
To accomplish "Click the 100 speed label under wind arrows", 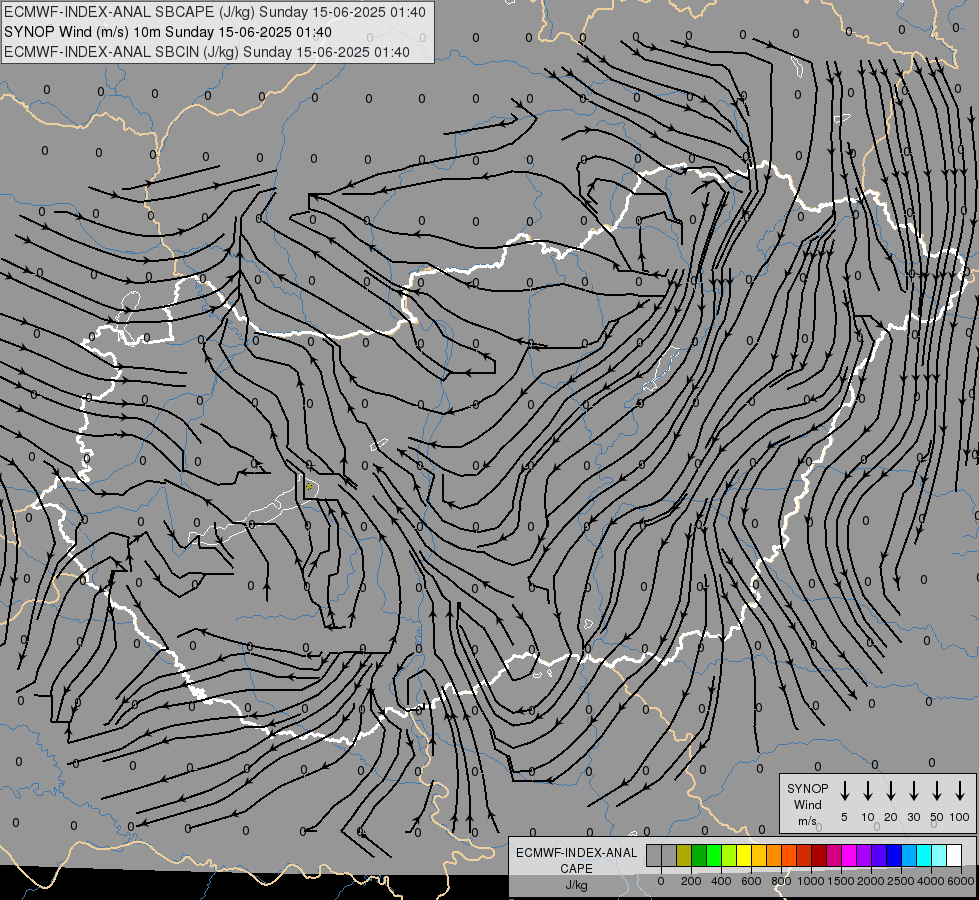I will point(960,817).
